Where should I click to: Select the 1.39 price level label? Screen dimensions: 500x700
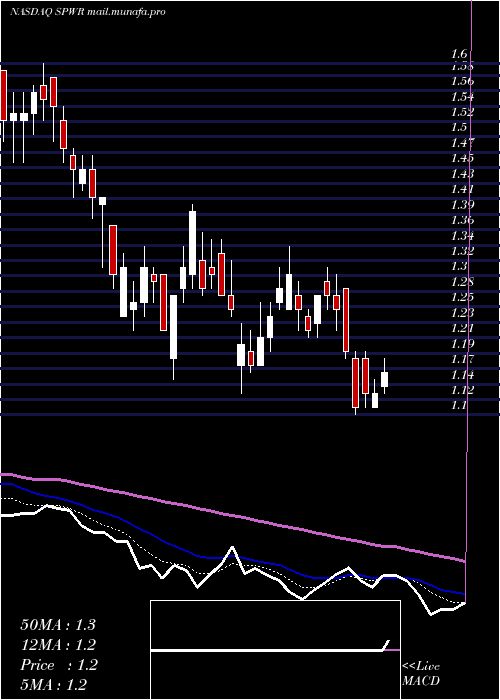click(x=462, y=204)
